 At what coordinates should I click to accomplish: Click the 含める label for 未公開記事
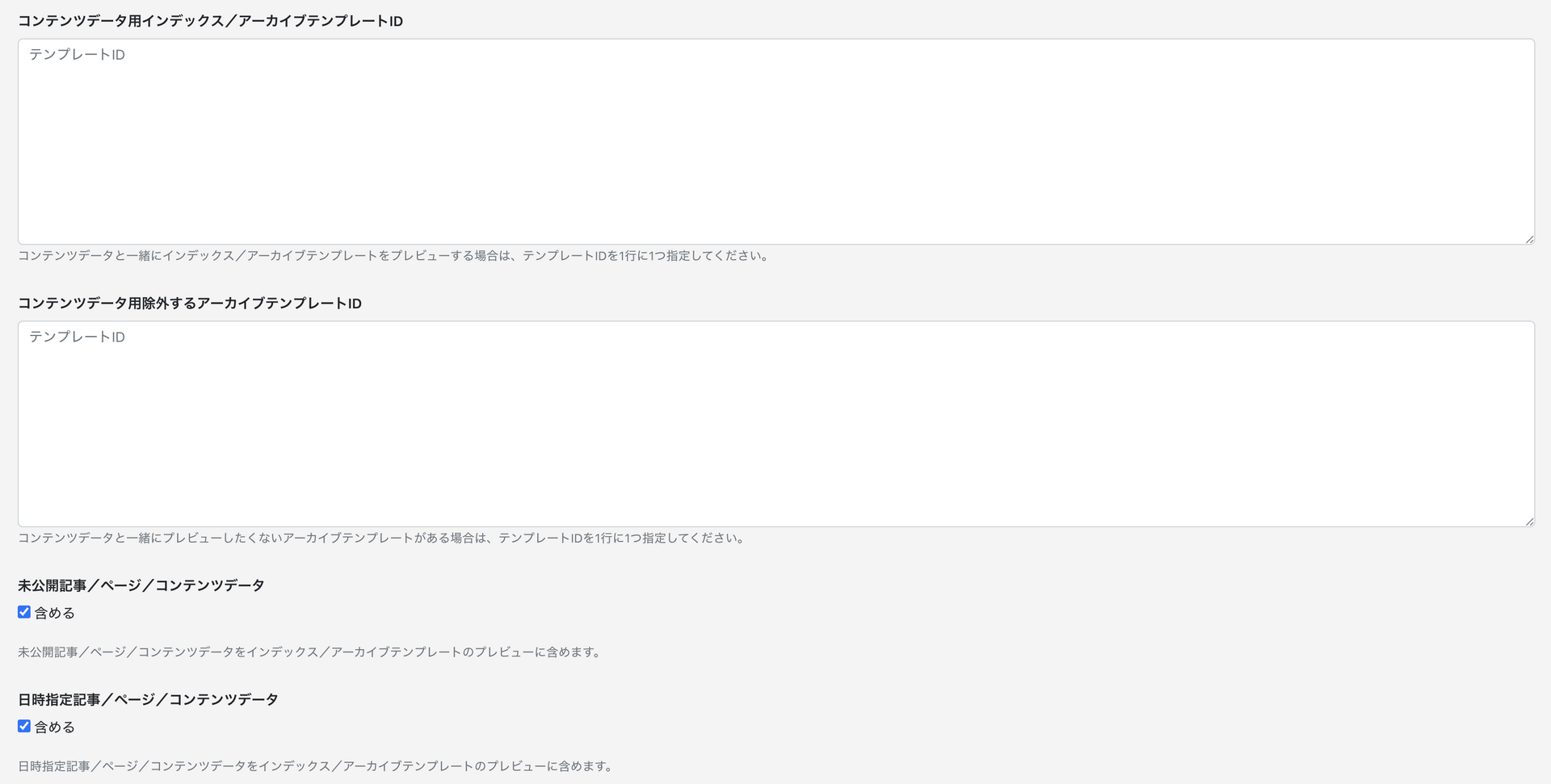55,613
